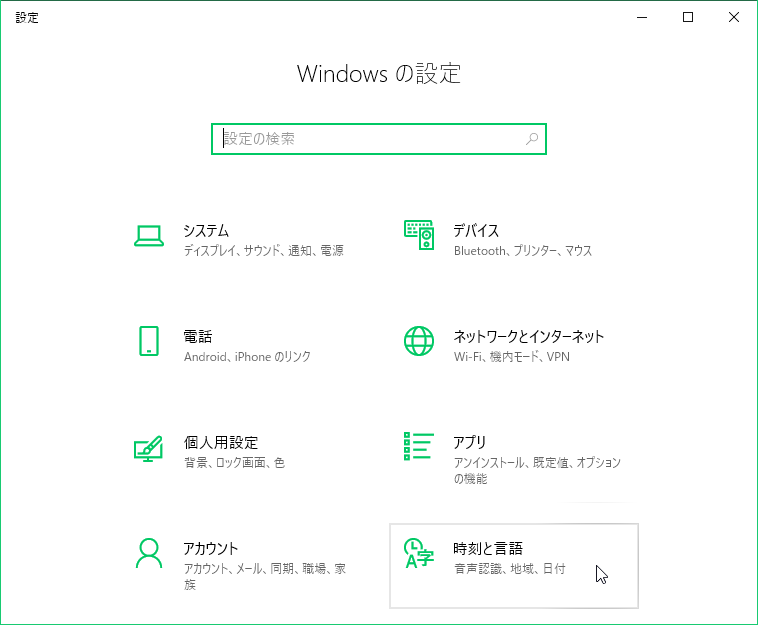Open ネットワークとインターネット title
Viewport: 758px width, 625px height.
[x=528, y=336]
